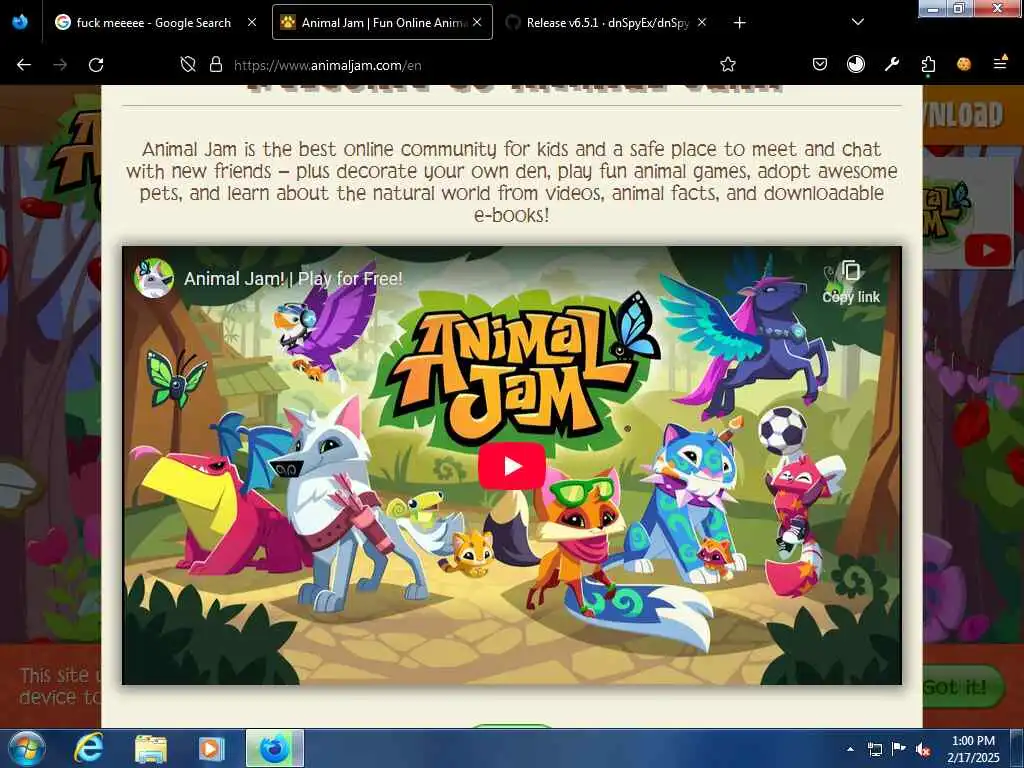Image resolution: width=1024 pixels, height=768 pixels.
Task: Click the network tray icon
Action: pos(874,749)
